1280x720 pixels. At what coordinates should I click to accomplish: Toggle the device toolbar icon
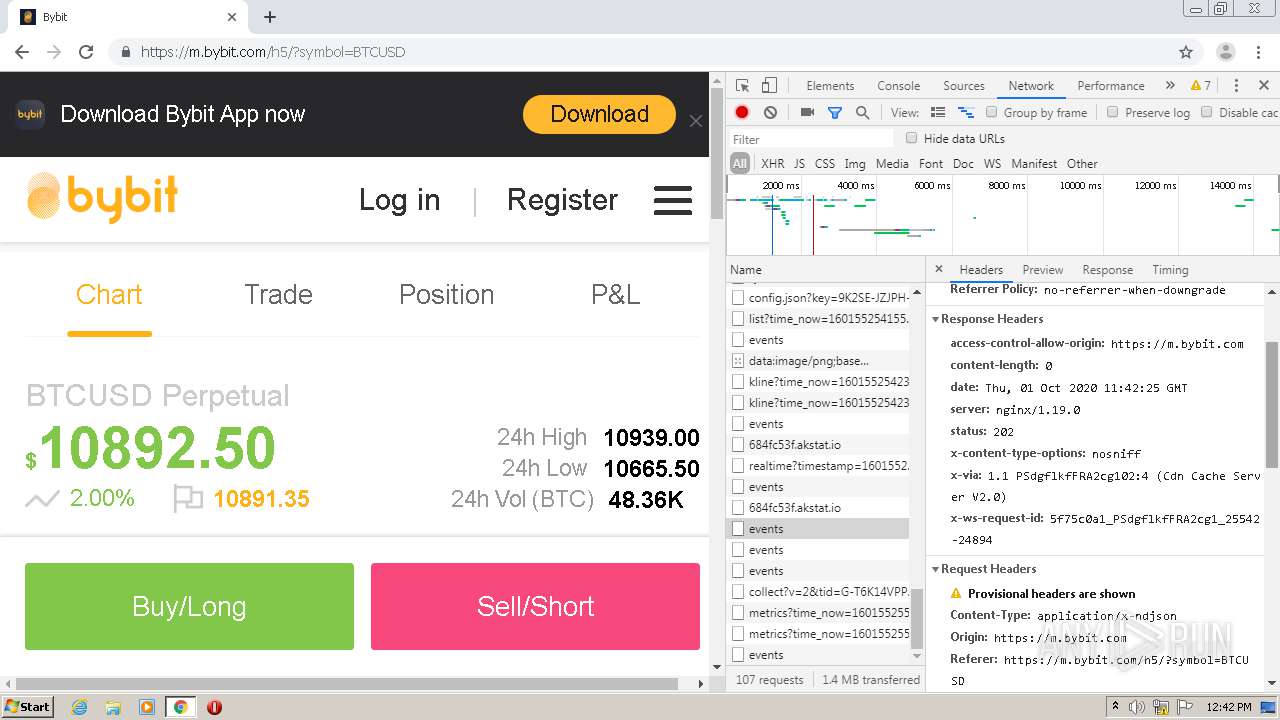point(769,86)
